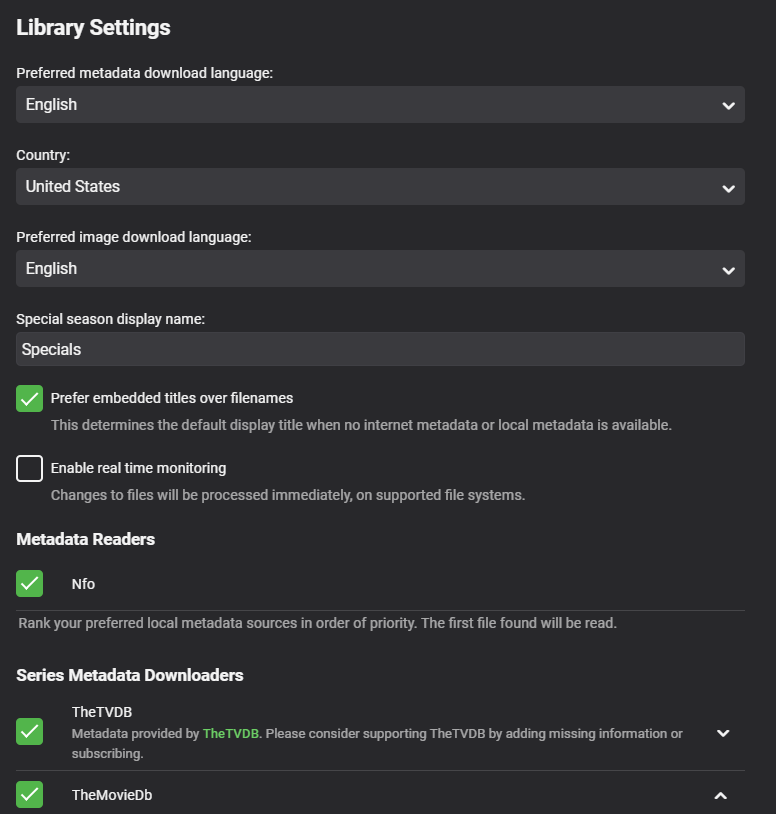Click the chevron of the image language selector
This screenshot has width=776, height=814.
pos(728,269)
